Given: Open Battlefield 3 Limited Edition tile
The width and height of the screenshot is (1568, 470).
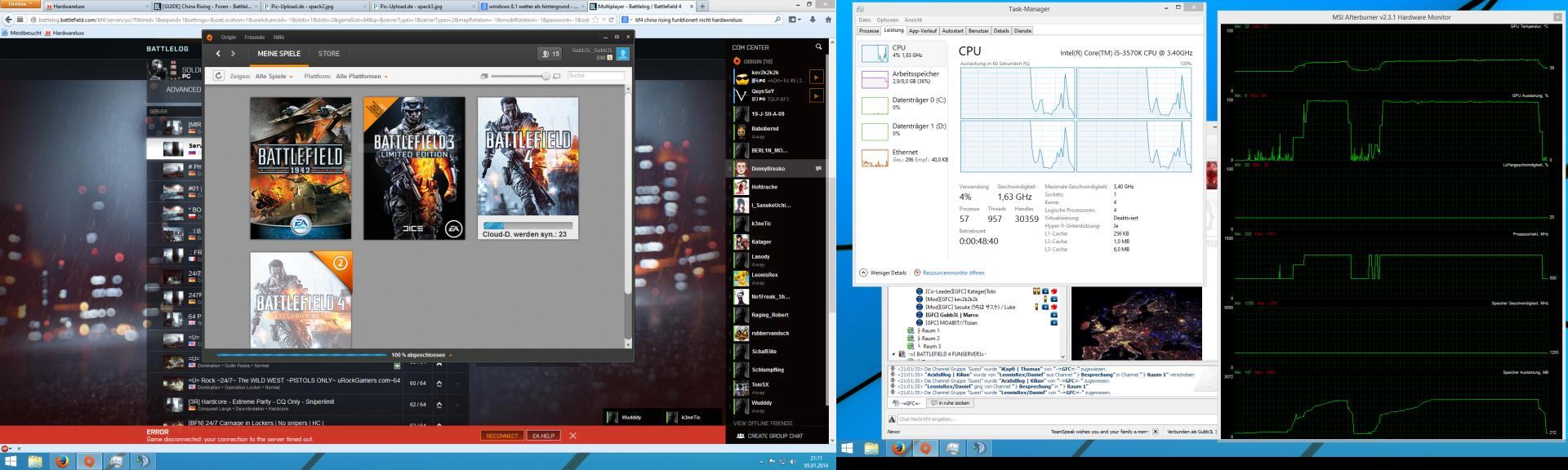Looking at the screenshot, I should [x=414, y=168].
